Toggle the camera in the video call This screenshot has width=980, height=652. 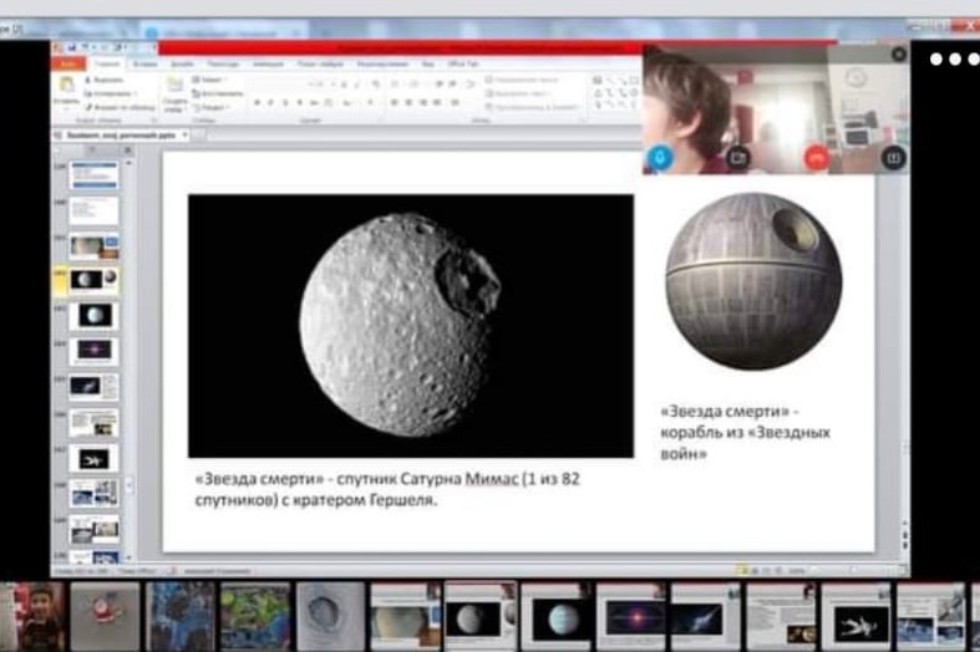click(x=738, y=157)
